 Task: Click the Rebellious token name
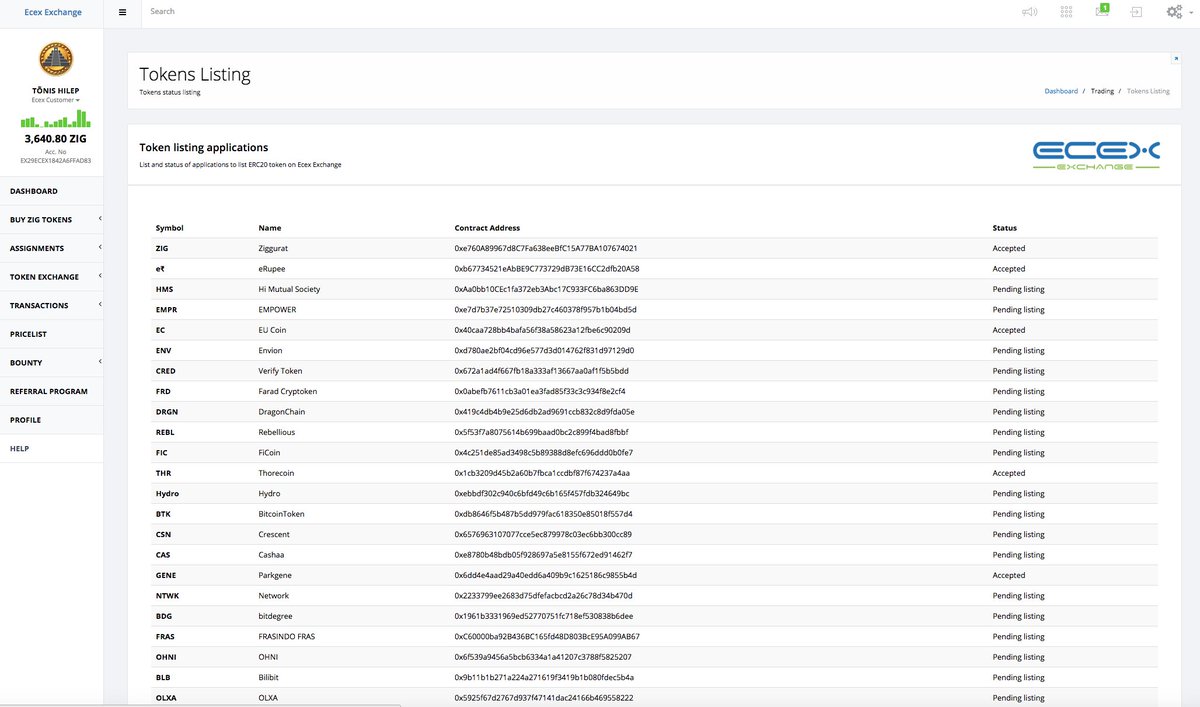coord(276,432)
